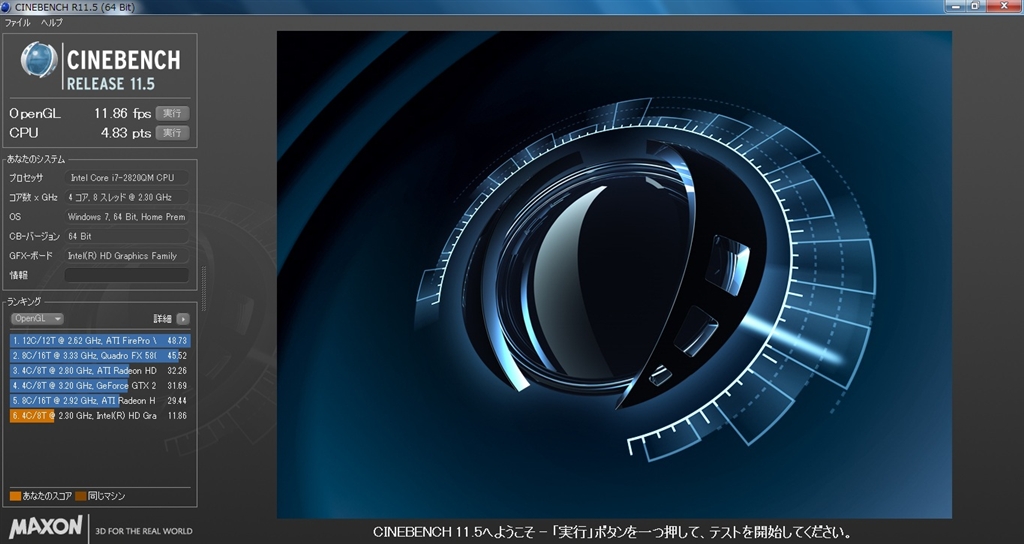The image size is (1024, 544).
Task: Select the GeForce GTX 3.20 GHz ranking entry
Action: 100,385
